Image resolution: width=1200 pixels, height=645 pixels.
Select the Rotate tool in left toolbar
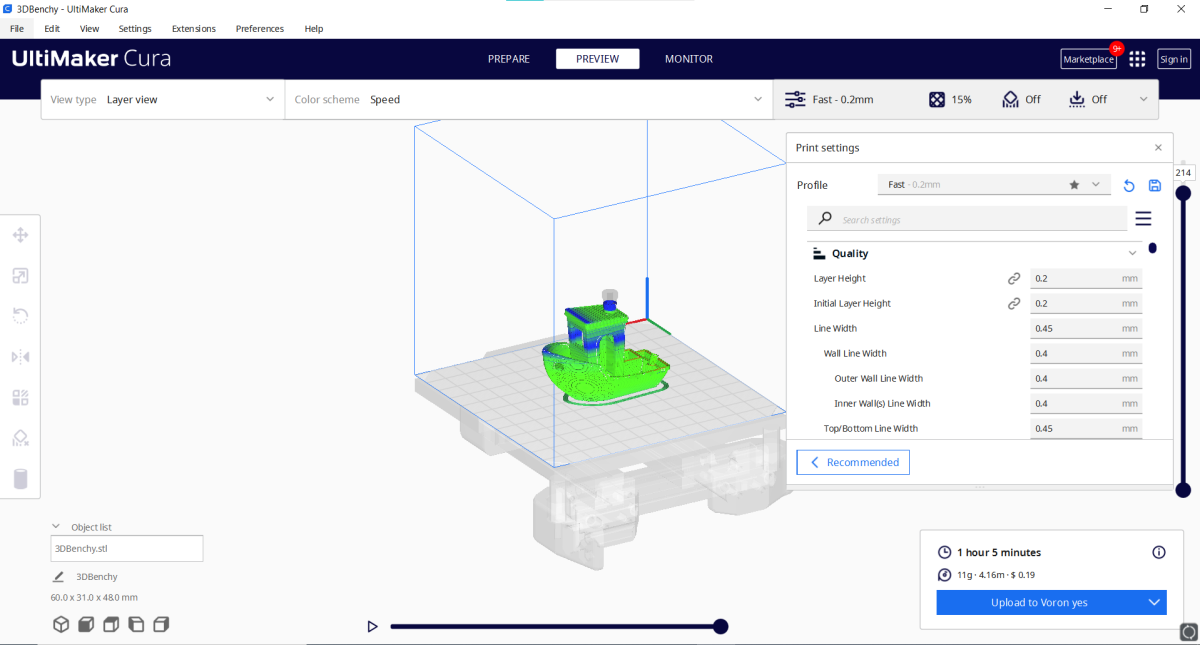[x=20, y=316]
